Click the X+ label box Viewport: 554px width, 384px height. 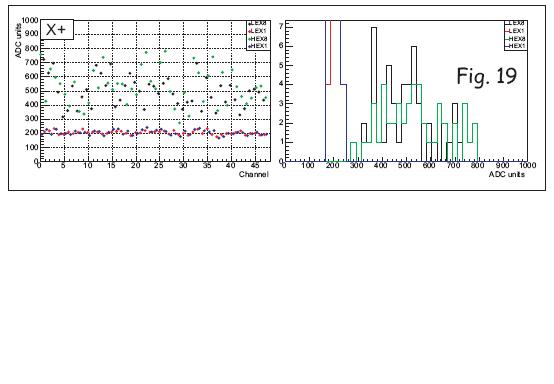(x=57, y=30)
